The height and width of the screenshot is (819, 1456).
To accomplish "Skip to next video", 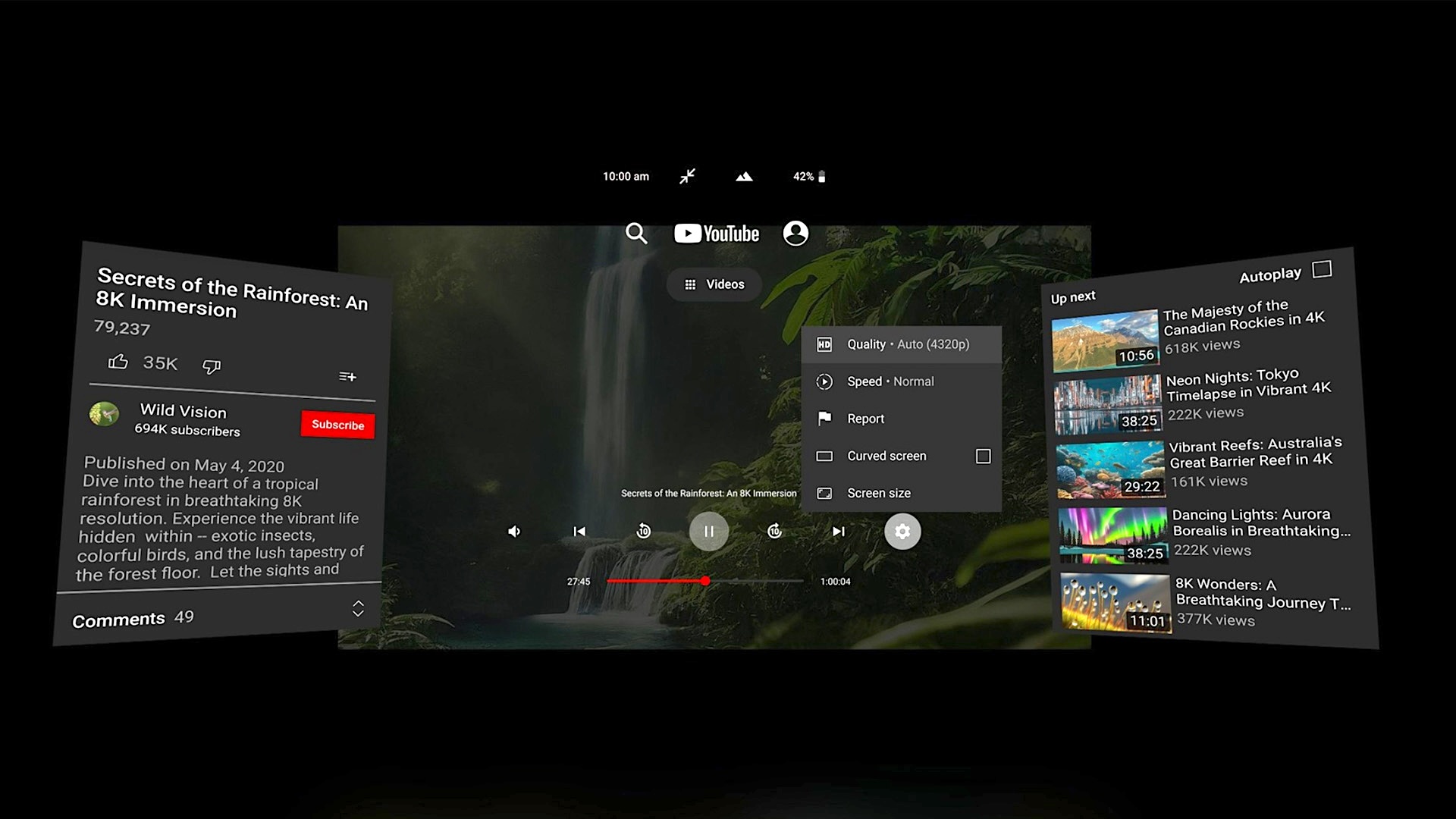I will pyautogui.click(x=839, y=532).
